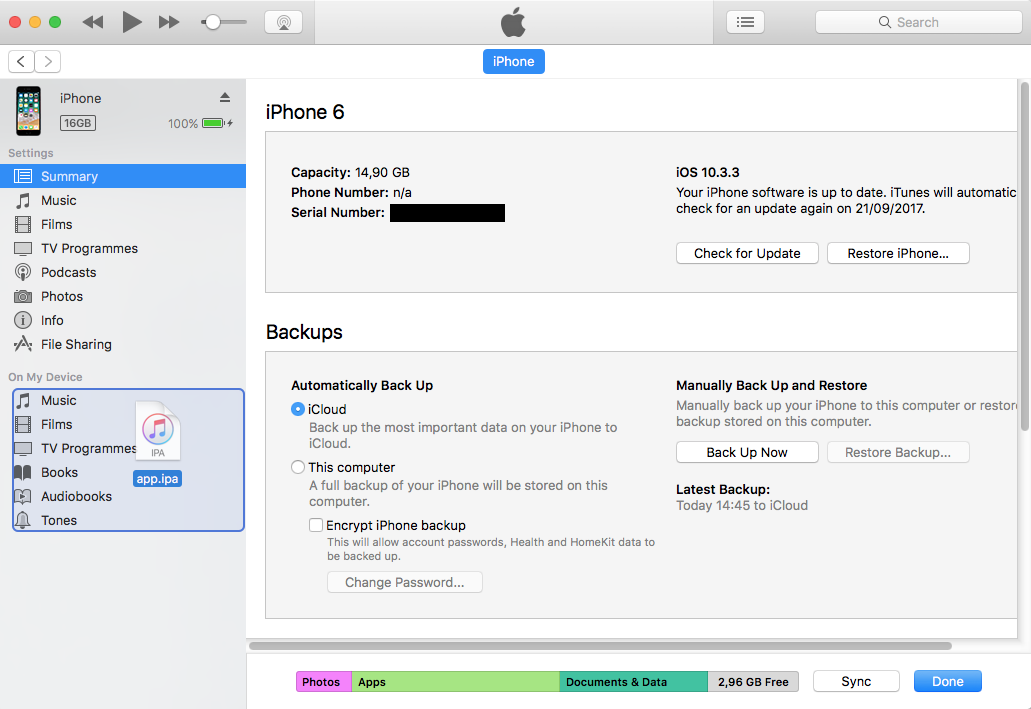
Task: Click the Books open-book icon
Action: pos(23,472)
